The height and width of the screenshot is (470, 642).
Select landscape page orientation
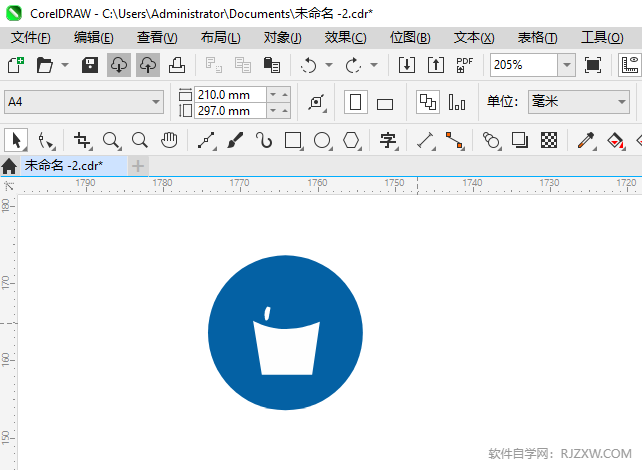pos(385,104)
